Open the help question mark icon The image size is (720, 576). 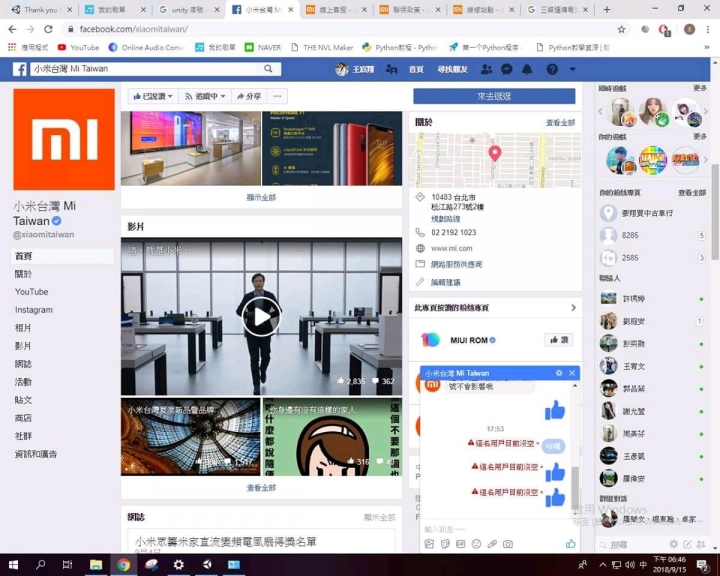552,69
